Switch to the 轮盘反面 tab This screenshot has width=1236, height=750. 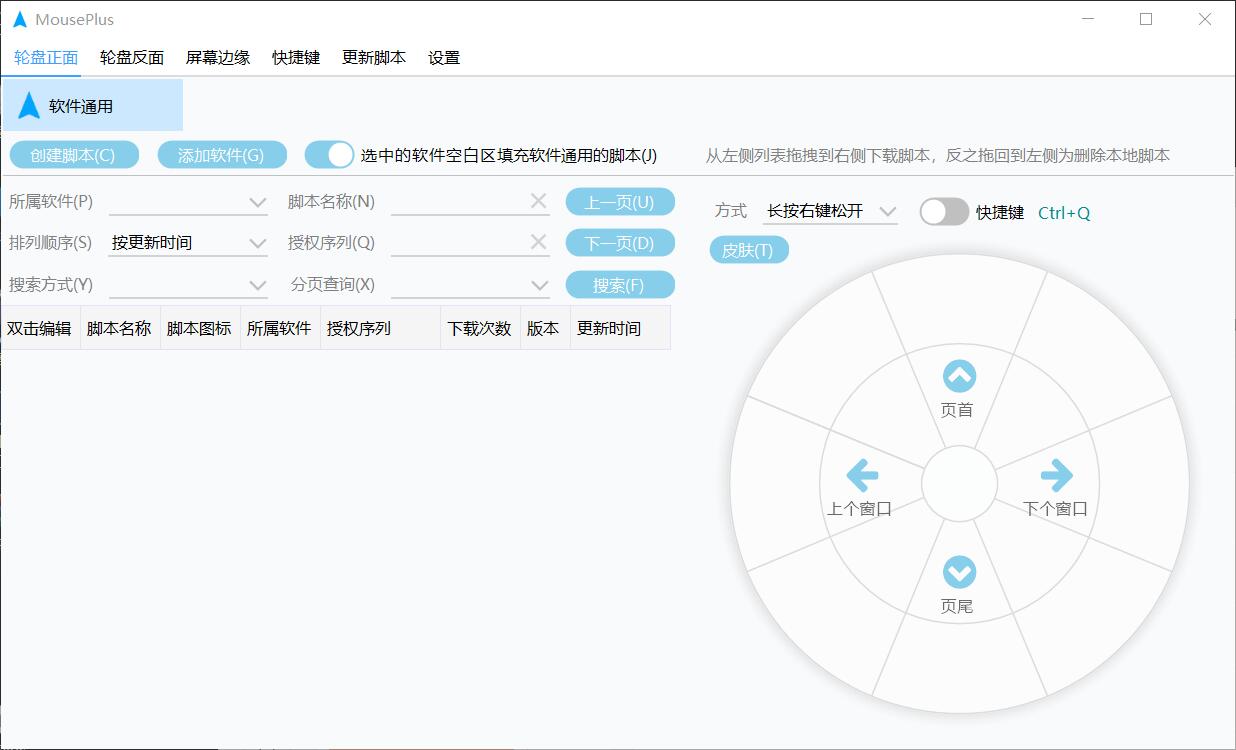132,58
